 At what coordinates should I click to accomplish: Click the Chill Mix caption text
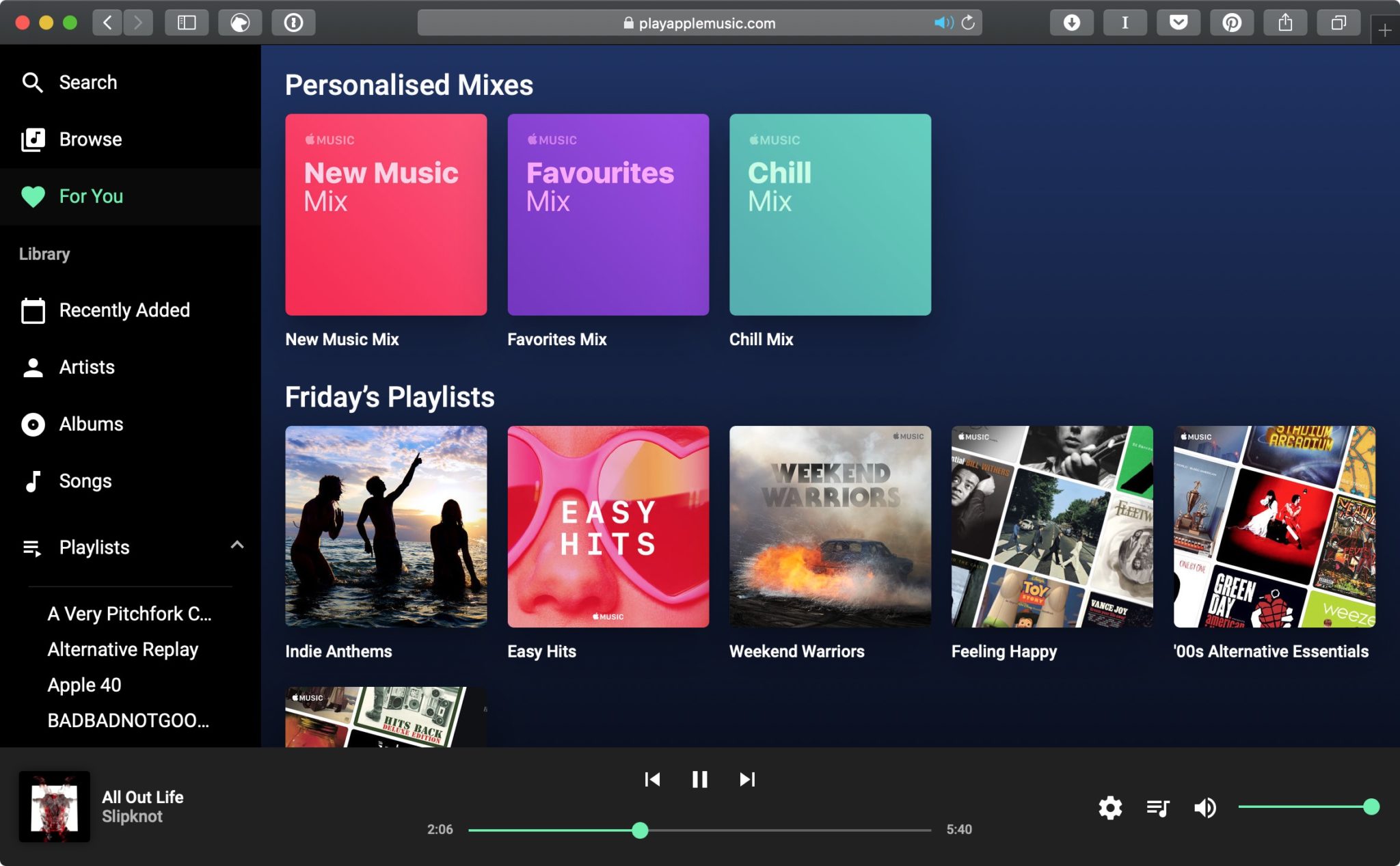point(761,340)
